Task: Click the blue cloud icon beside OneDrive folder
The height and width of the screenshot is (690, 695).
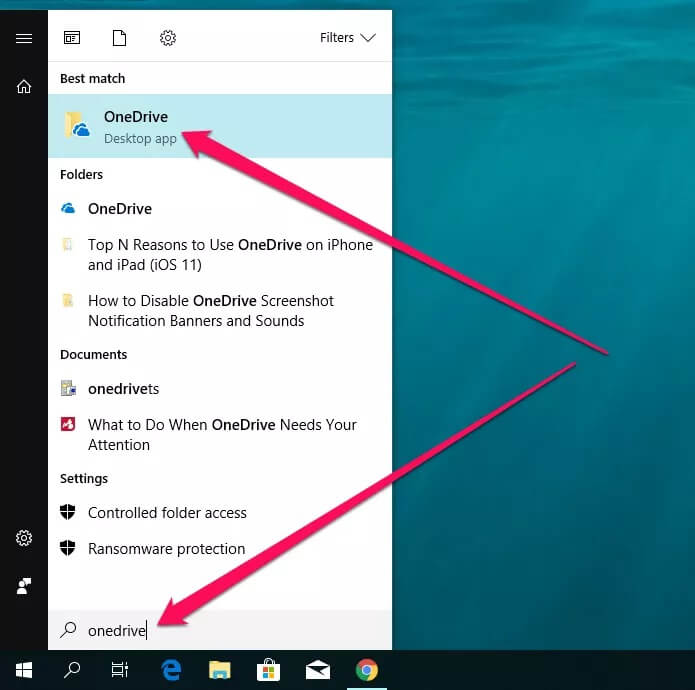Action: (x=68, y=208)
